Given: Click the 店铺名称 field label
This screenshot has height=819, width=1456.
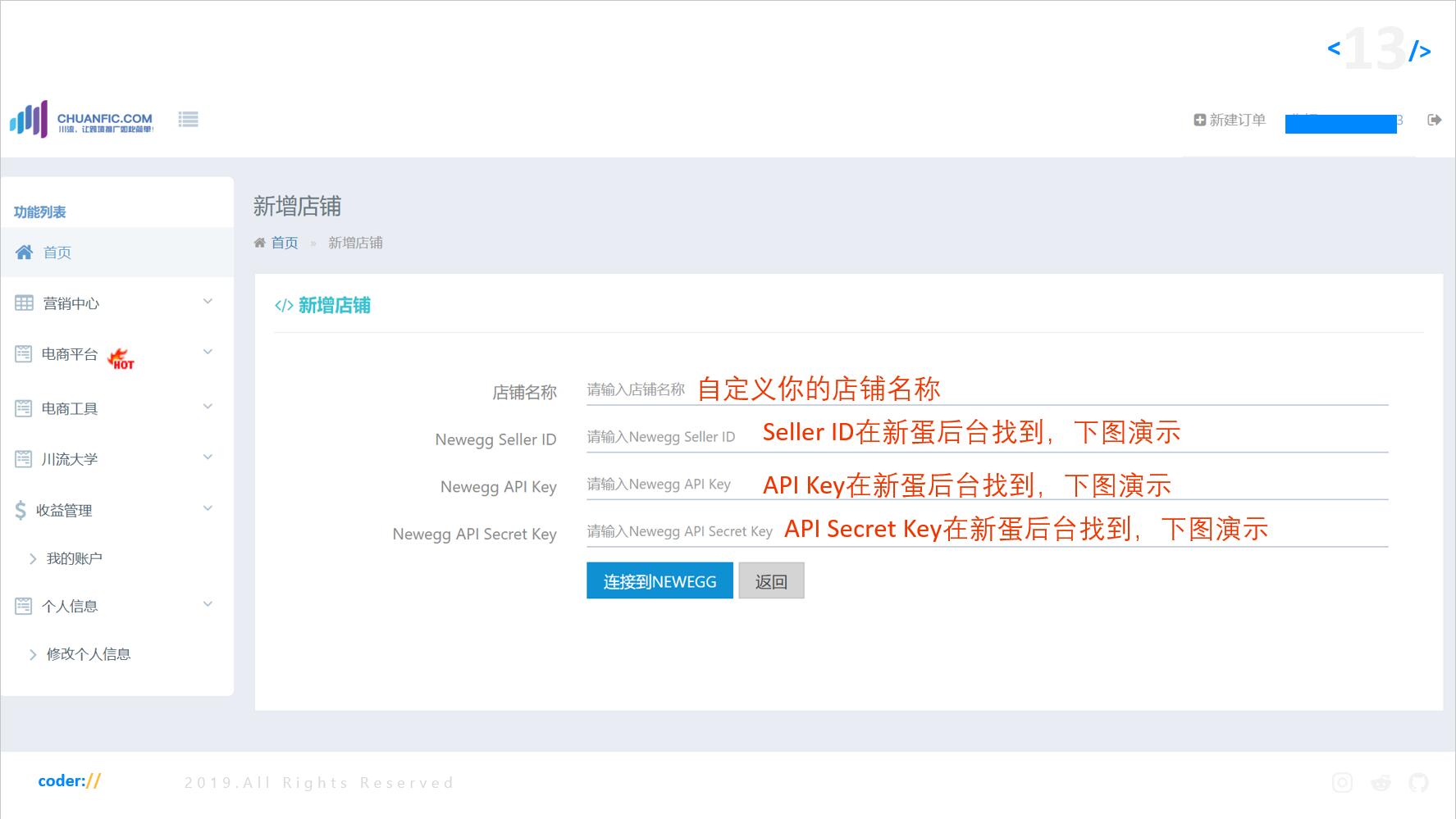Looking at the screenshot, I should tap(524, 393).
